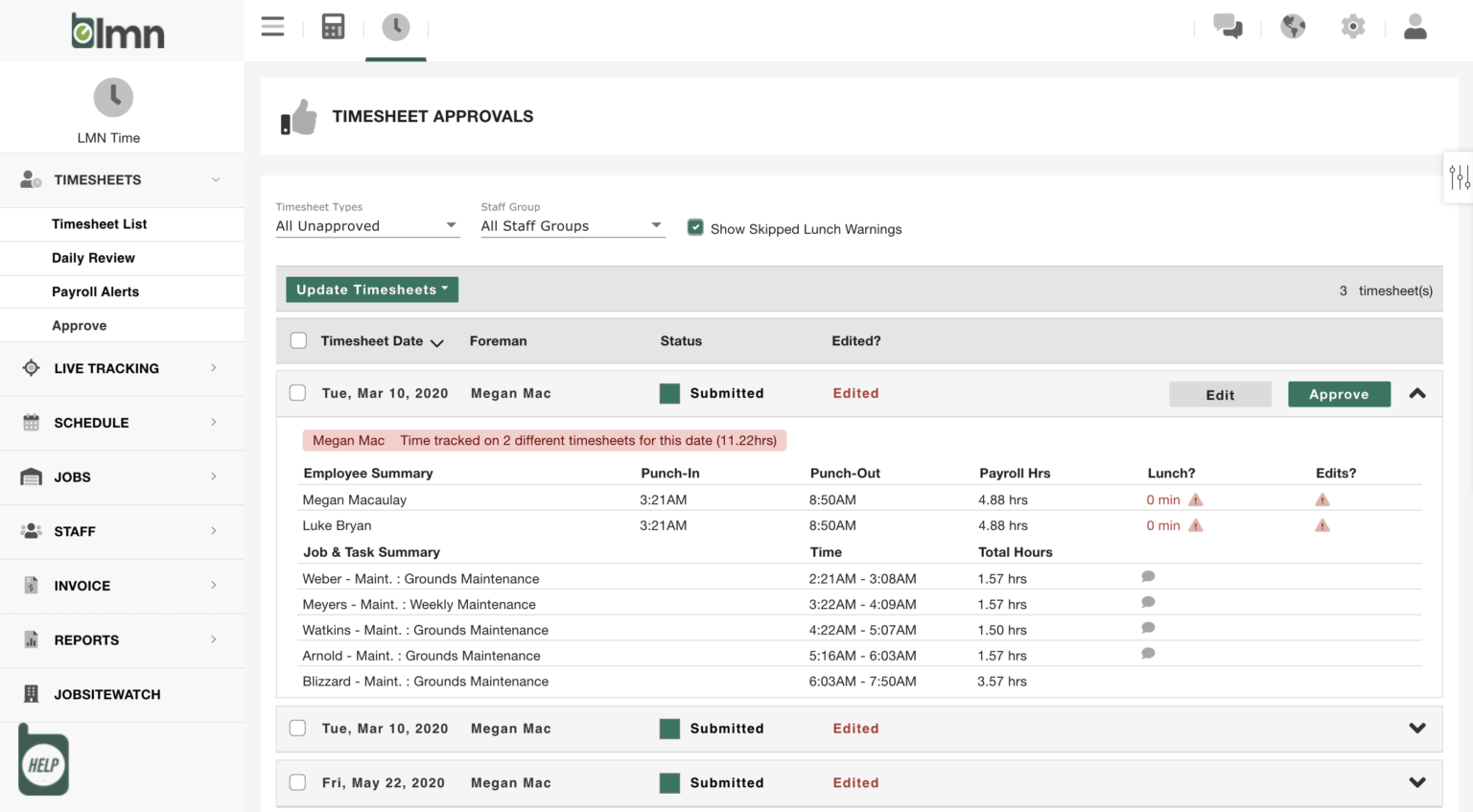Screen dimensions: 1473x812
Task: Check the select-all timesheets checkbox
Action: [x=298, y=340]
